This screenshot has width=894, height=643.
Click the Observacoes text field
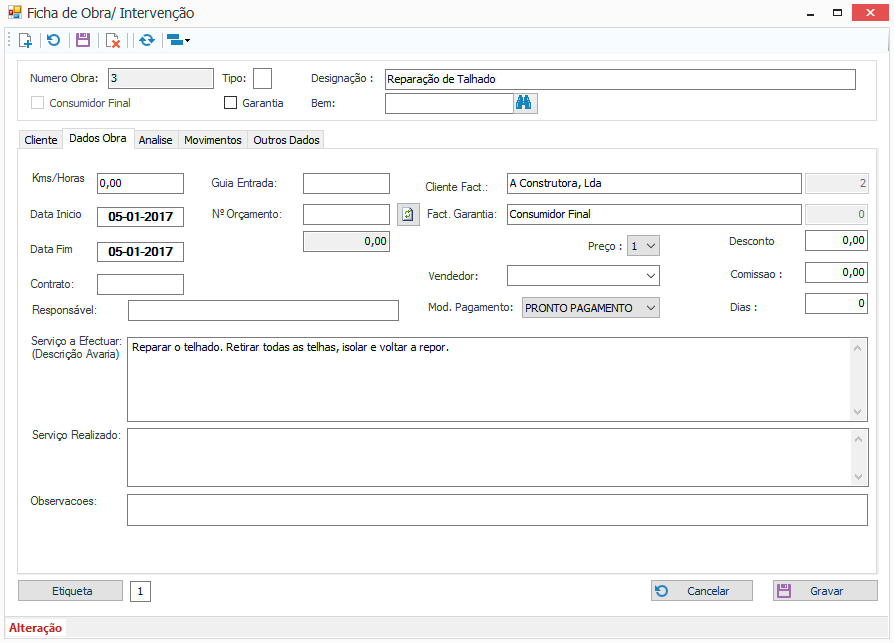497,510
